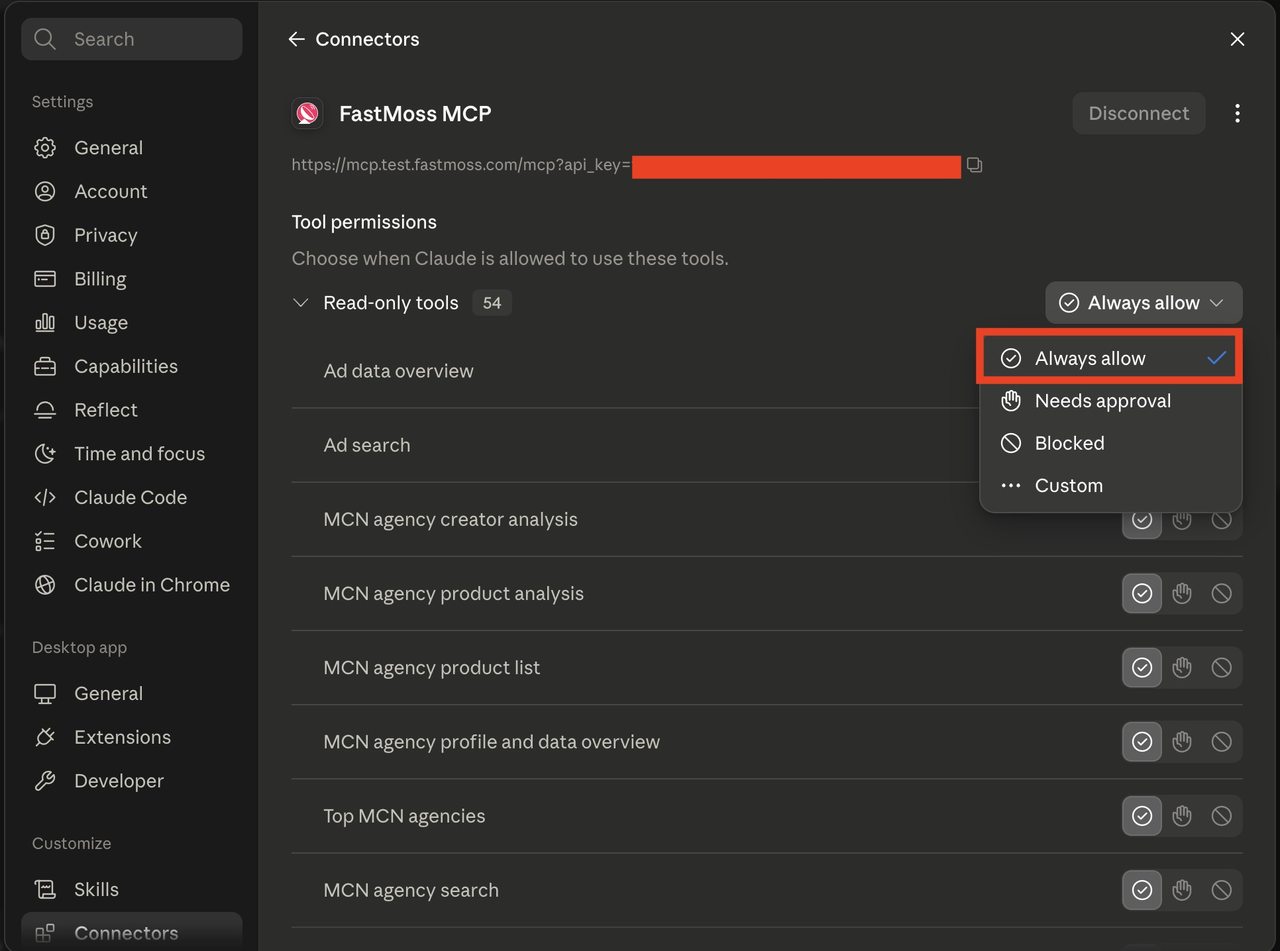1280x951 pixels.
Task: Always allow MCN agency product analysis
Action: pos(1142,594)
